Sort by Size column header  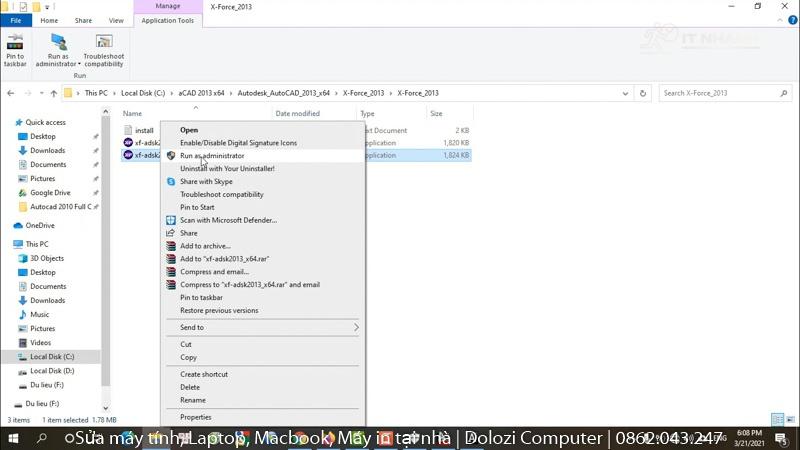tap(436, 113)
